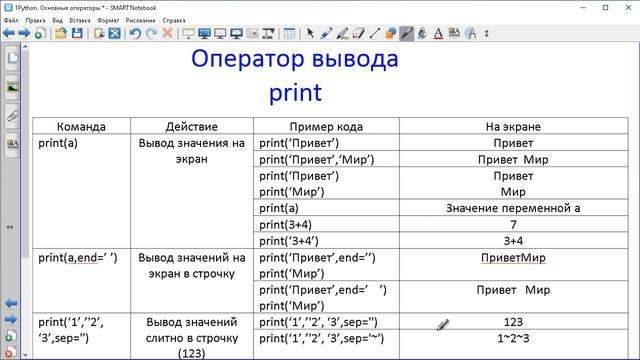640x360 pixels.
Task: Click the 'Вывод значения на экран' cell
Action: [x=192, y=191]
